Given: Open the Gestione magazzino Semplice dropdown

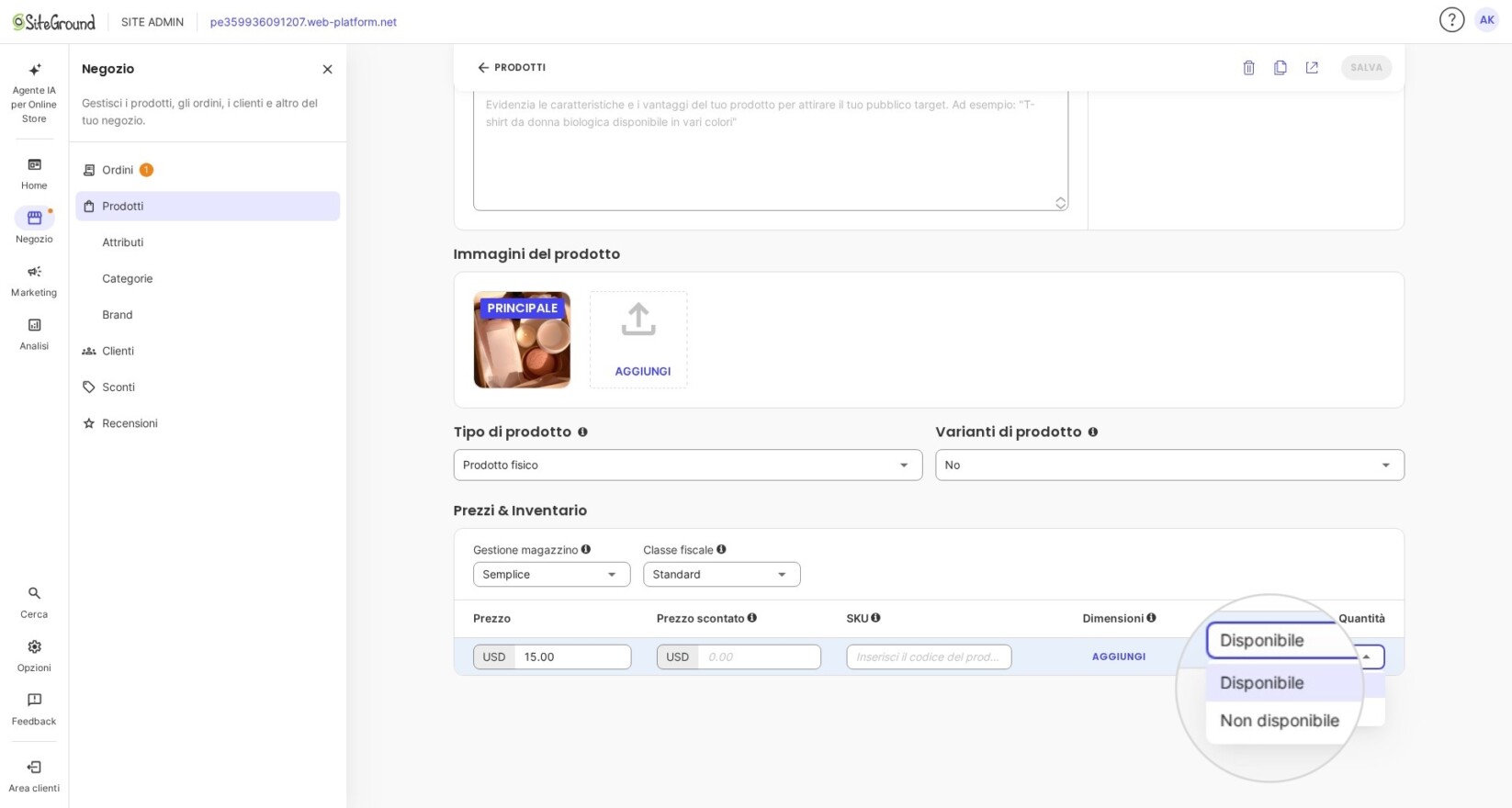Looking at the screenshot, I should pos(551,574).
